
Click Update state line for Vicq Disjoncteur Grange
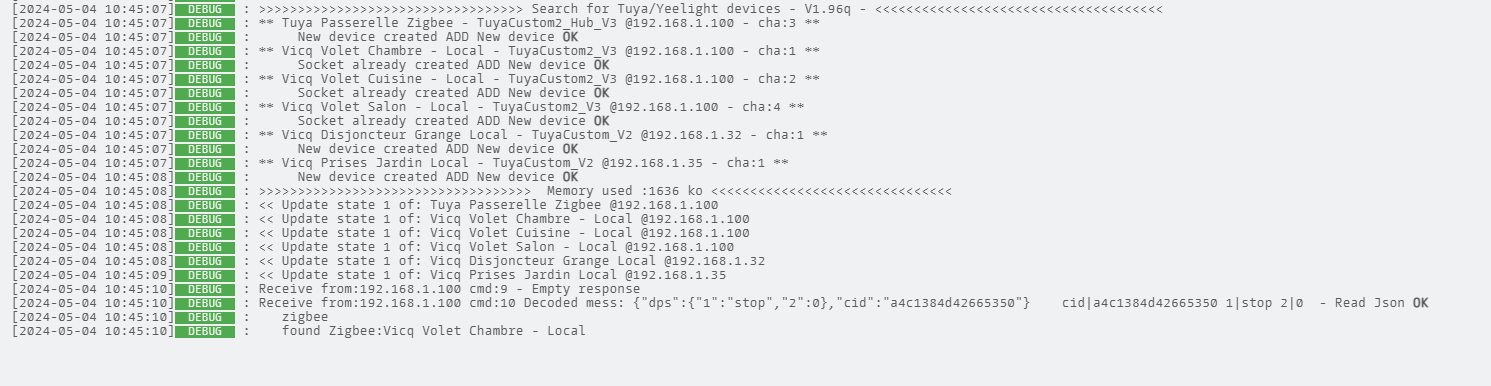(x=511, y=261)
